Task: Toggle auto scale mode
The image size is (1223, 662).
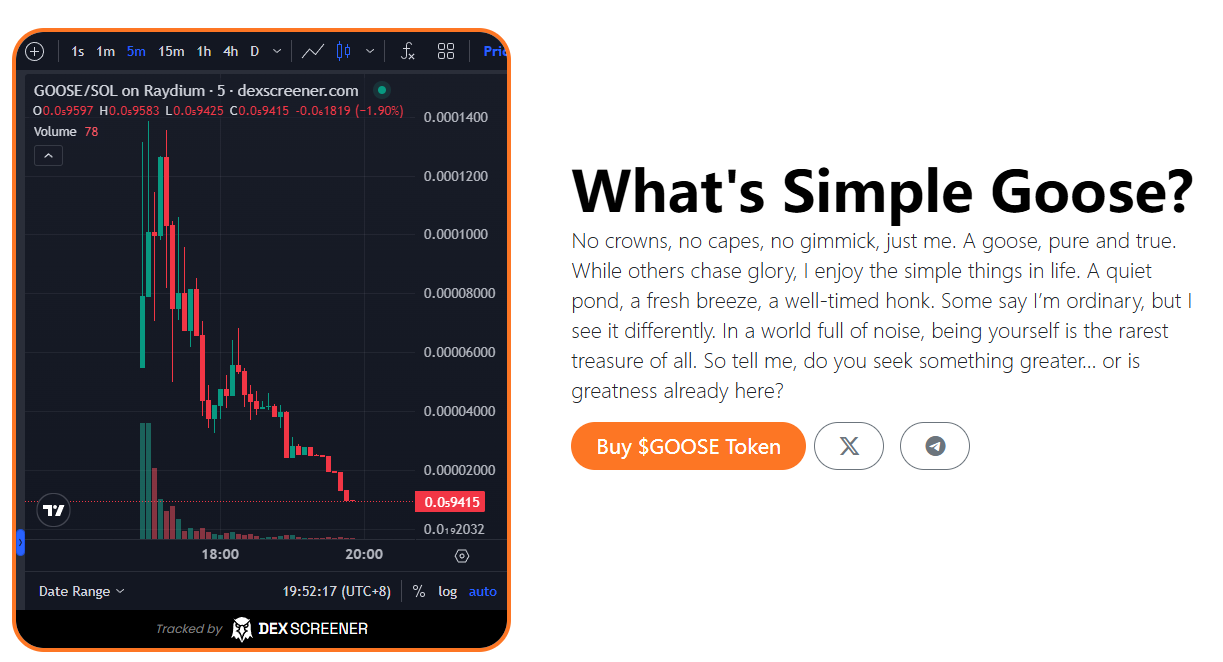Action: (483, 591)
